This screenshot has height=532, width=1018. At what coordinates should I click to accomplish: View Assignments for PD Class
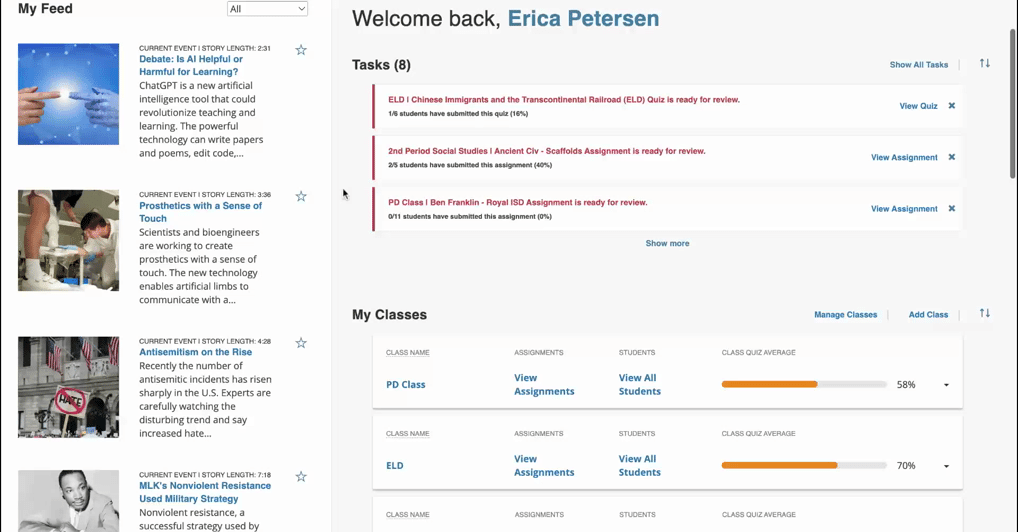(x=544, y=385)
